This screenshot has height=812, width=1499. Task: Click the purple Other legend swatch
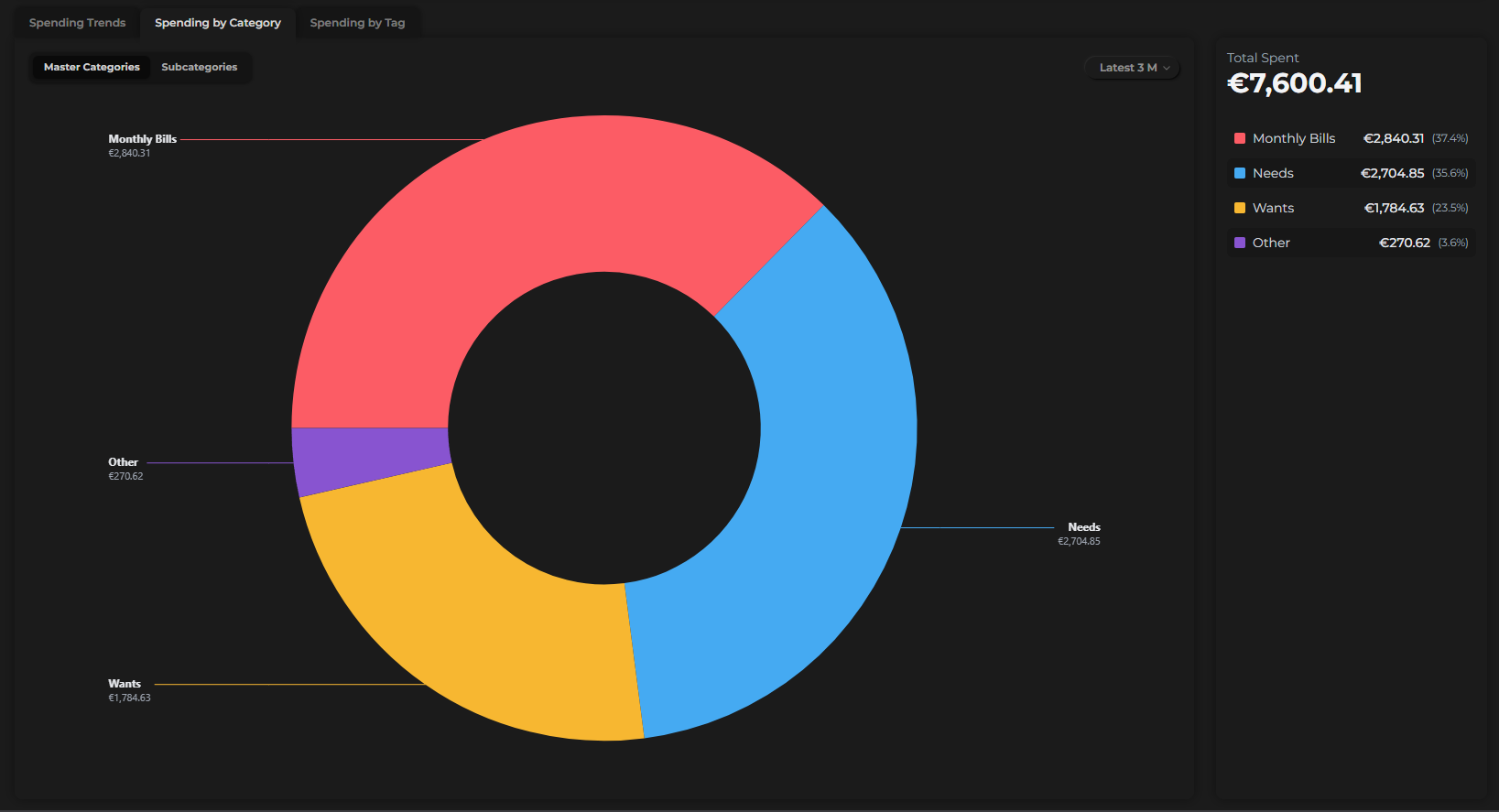coord(1240,243)
